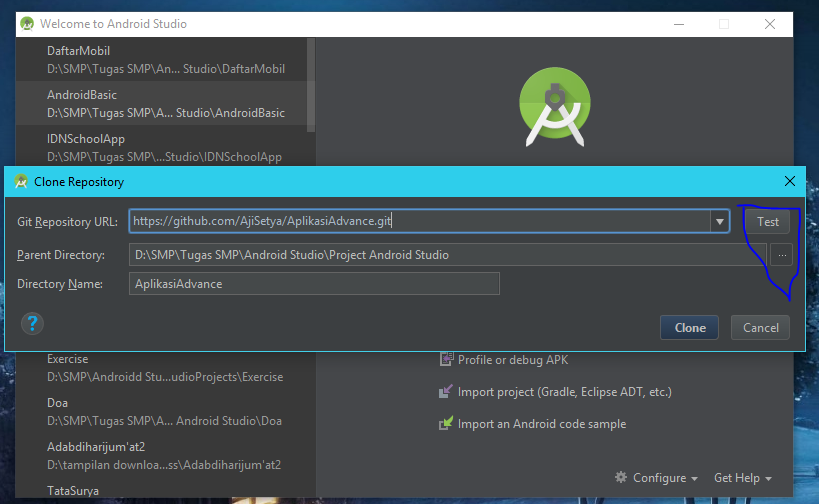Cancel the Clone Repository dialog
Screen dimensions: 819x504
[760, 327]
